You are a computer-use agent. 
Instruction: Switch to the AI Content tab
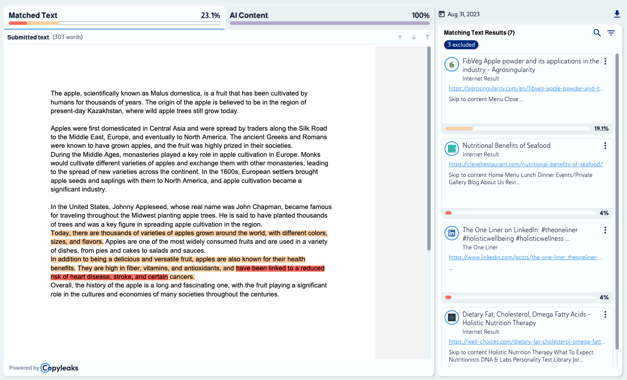pyautogui.click(x=329, y=17)
